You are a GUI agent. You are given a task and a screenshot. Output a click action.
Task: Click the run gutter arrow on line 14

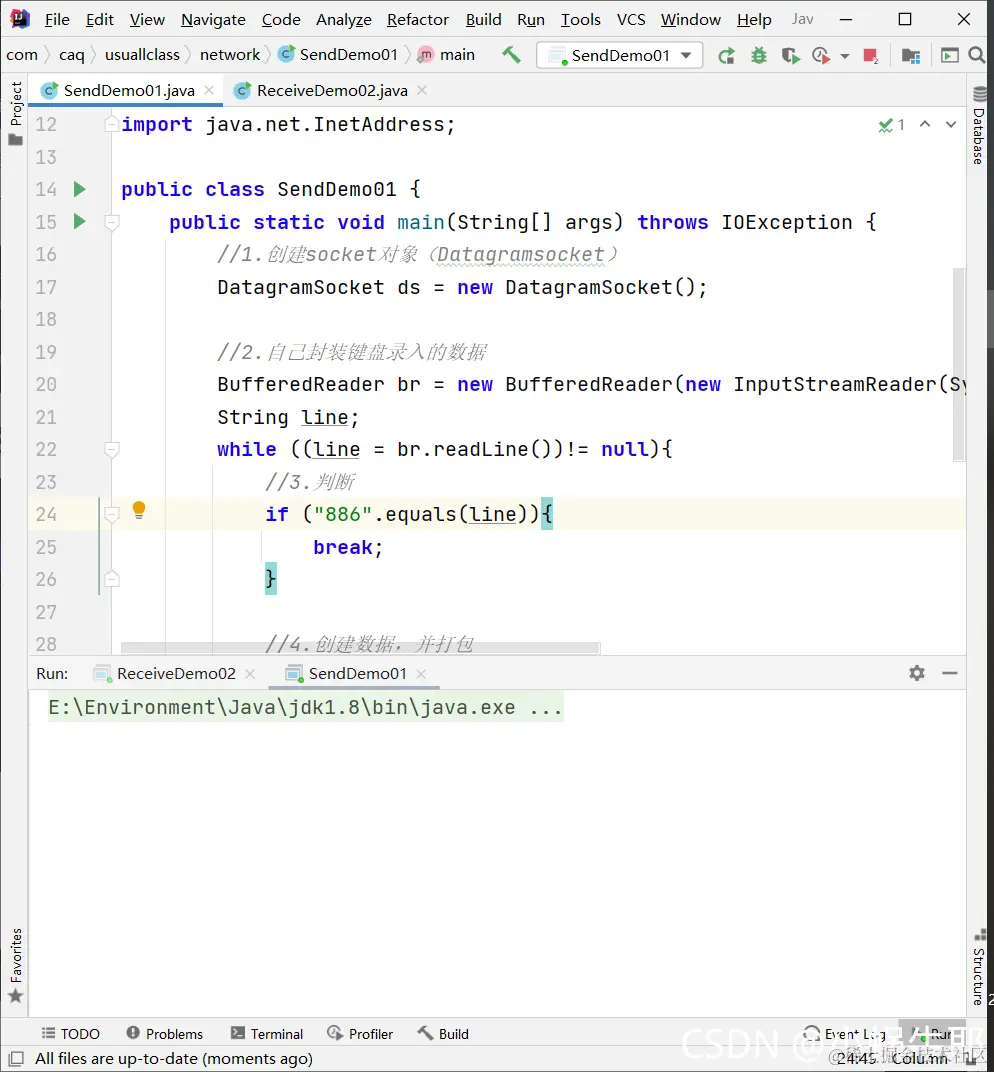(79, 189)
